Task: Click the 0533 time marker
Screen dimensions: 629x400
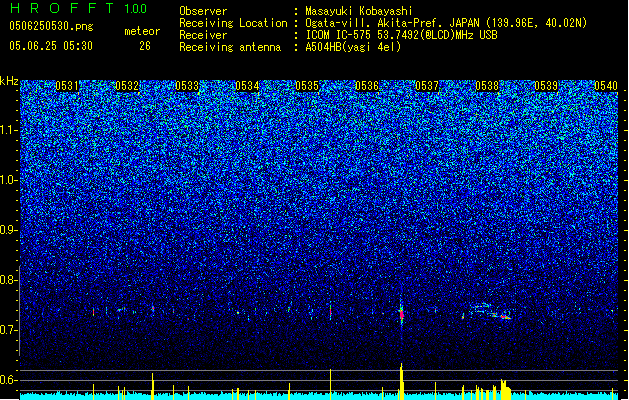Action: coord(187,86)
